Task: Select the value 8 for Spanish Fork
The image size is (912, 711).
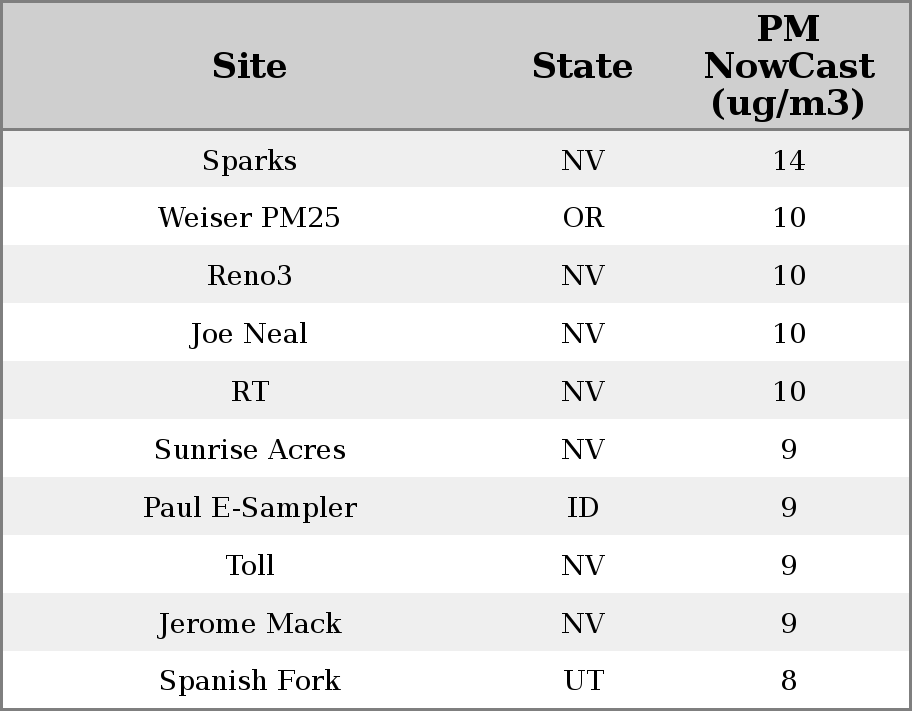Action: [x=788, y=681]
